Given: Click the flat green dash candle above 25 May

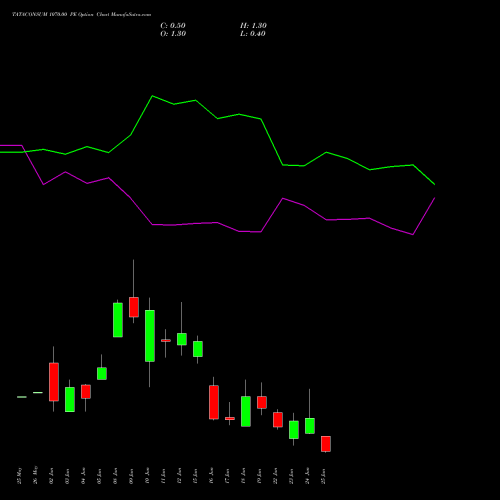Looking at the screenshot, I should click(22, 397).
